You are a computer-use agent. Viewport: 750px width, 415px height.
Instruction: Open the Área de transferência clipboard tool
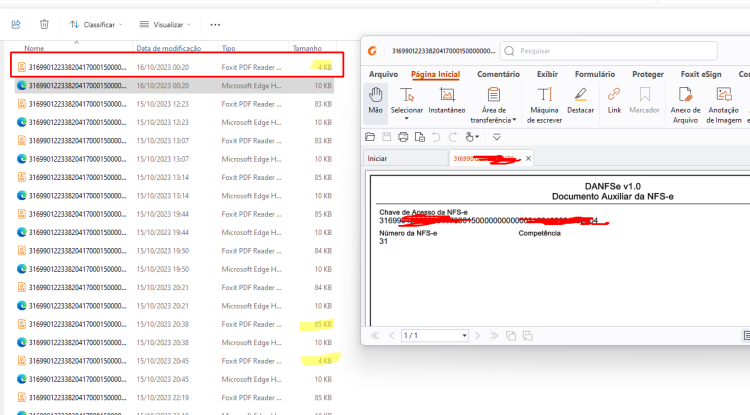pos(493,105)
